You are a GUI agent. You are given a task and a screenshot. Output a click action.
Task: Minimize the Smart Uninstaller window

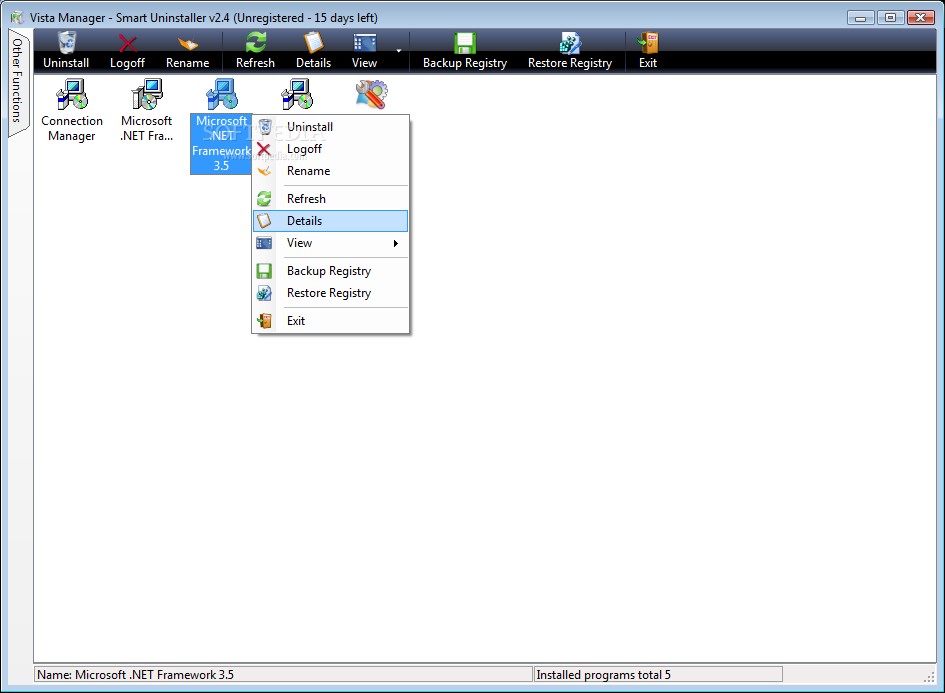861,17
